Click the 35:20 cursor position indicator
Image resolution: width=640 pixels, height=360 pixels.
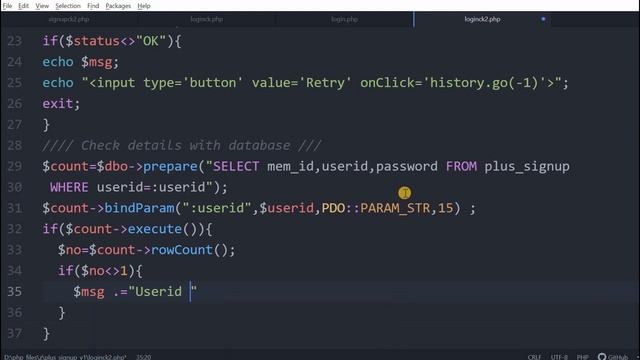[143, 357]
